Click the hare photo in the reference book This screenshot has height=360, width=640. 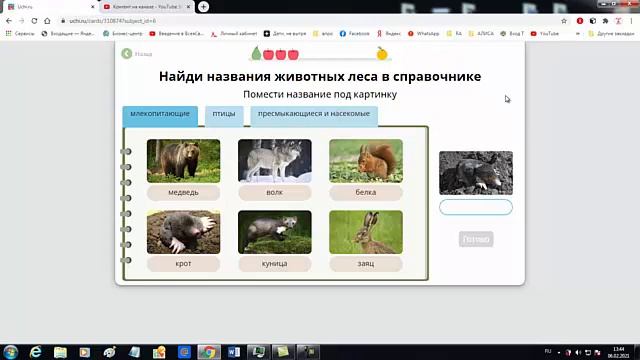tap(366, 232)
